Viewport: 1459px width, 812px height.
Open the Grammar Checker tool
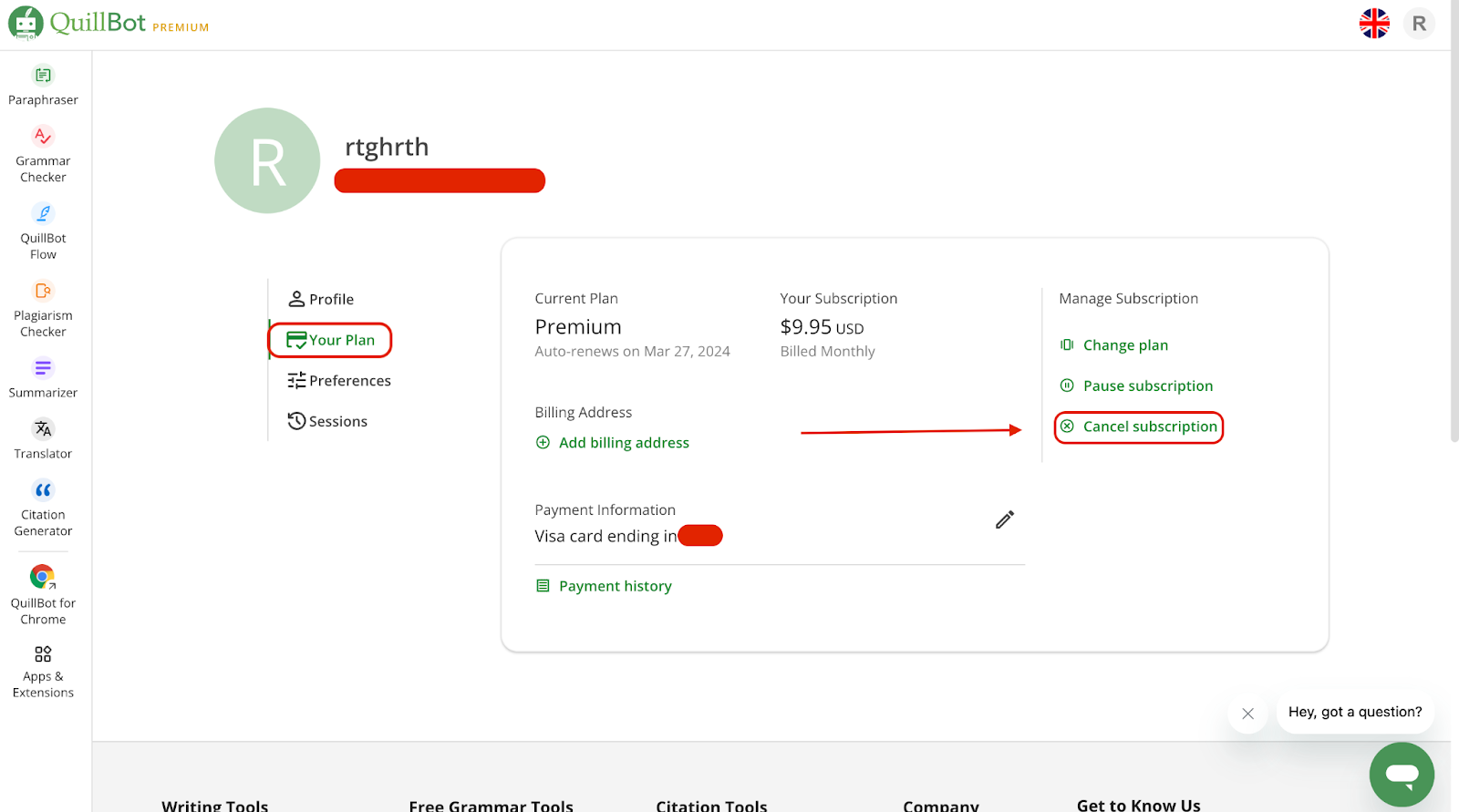43,154
